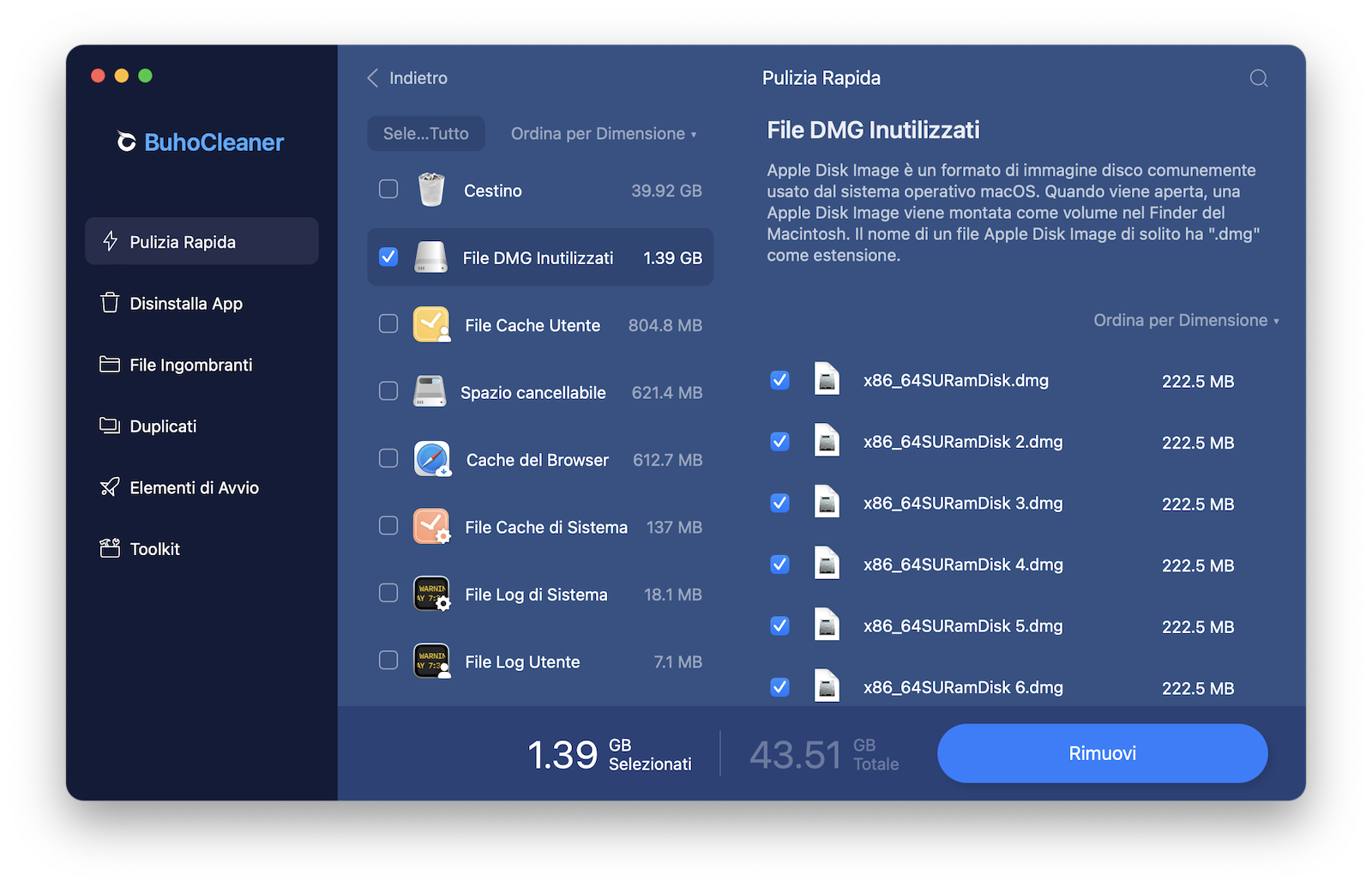Open file list Ordina per Dimensione dropdown
Image resolution: width=1372 pixels, height=888 pixels.
point(1186,320)
